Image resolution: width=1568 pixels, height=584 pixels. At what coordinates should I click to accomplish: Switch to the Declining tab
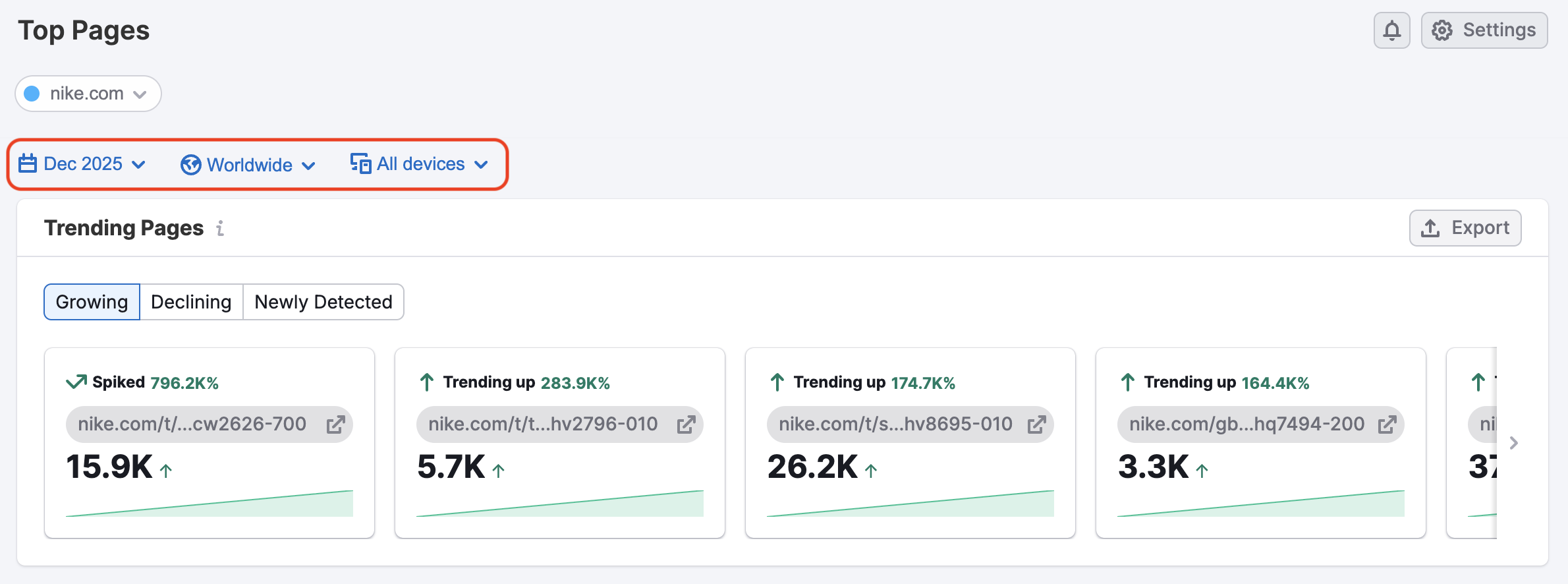click(190, 301)
